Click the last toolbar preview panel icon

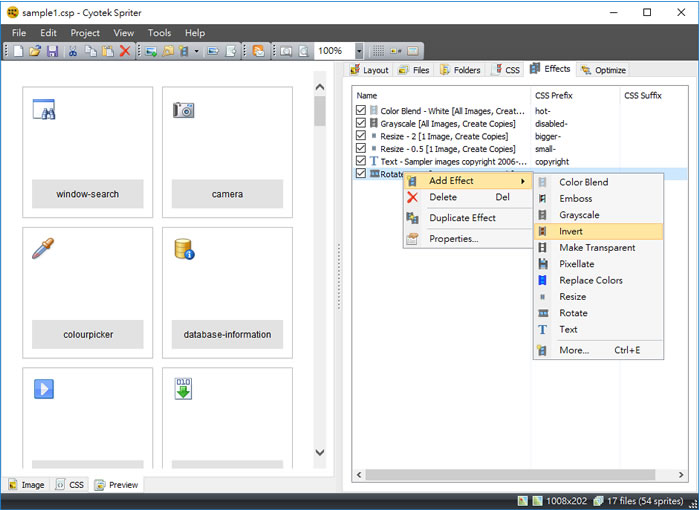413,51
